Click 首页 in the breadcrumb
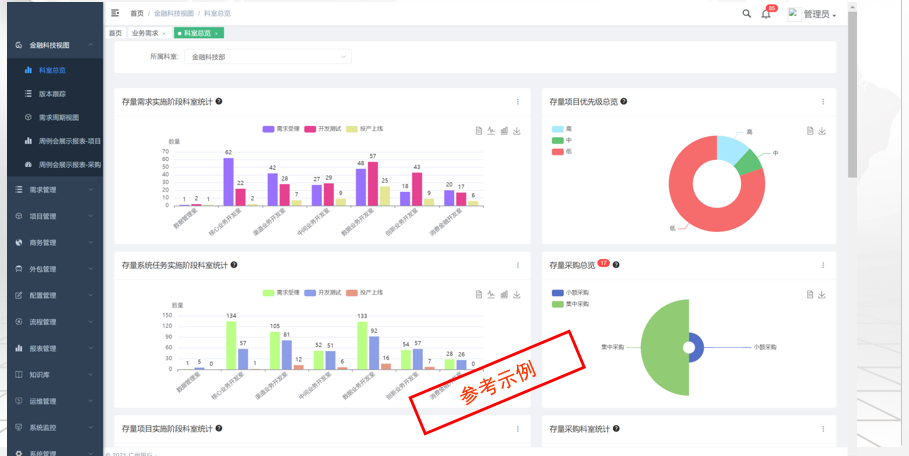Image resolution: width=909 pixels, height=456 pixels. click(136, 14)
